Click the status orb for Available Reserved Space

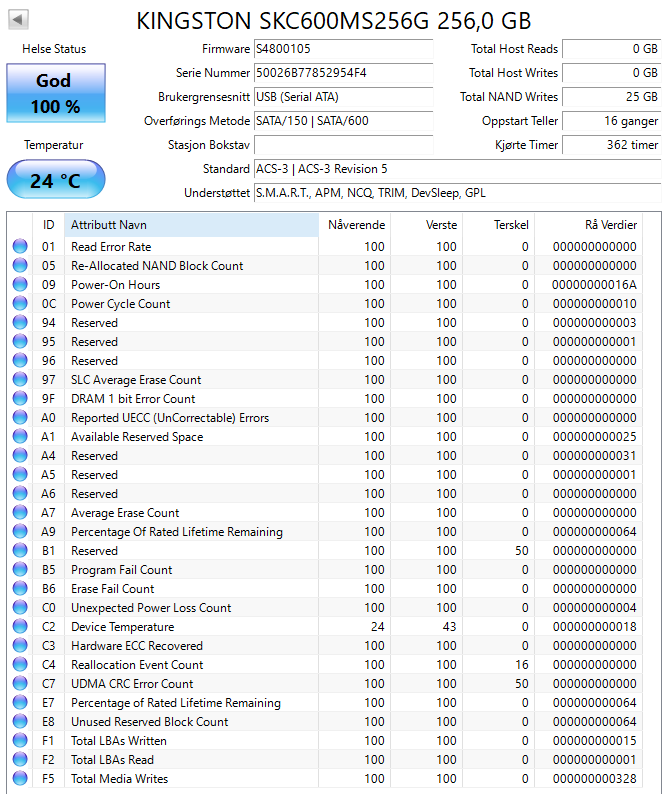point(20,436)
